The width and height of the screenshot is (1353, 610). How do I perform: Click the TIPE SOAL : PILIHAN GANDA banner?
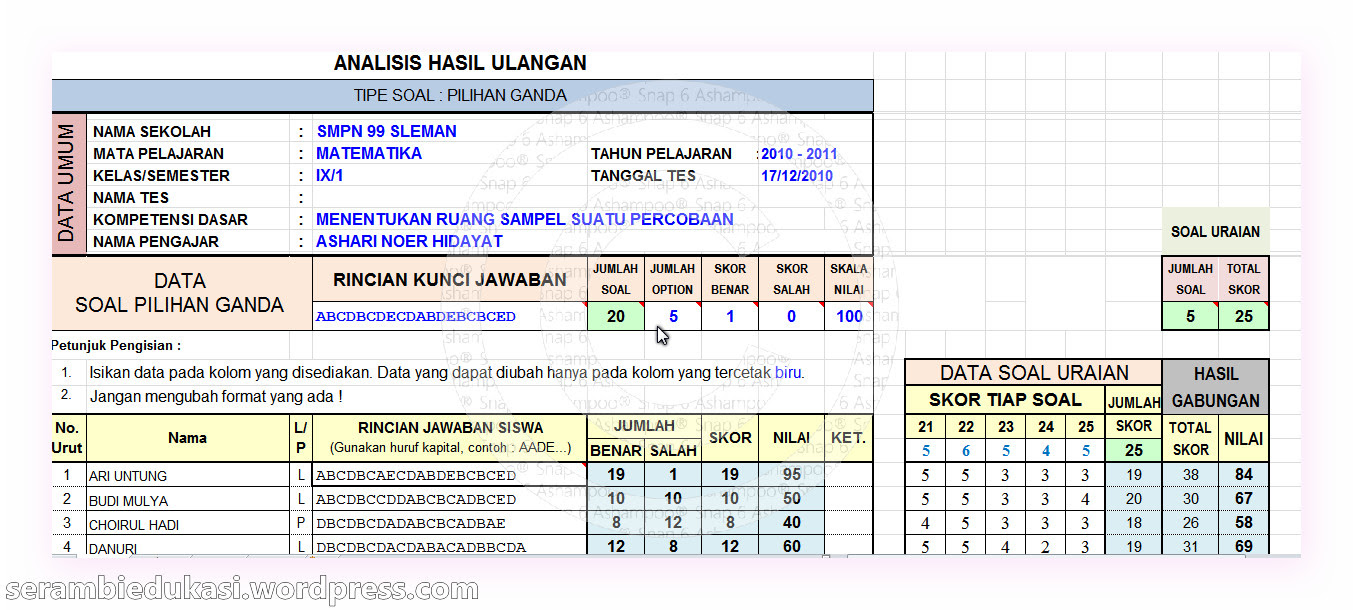click(462, 96)
